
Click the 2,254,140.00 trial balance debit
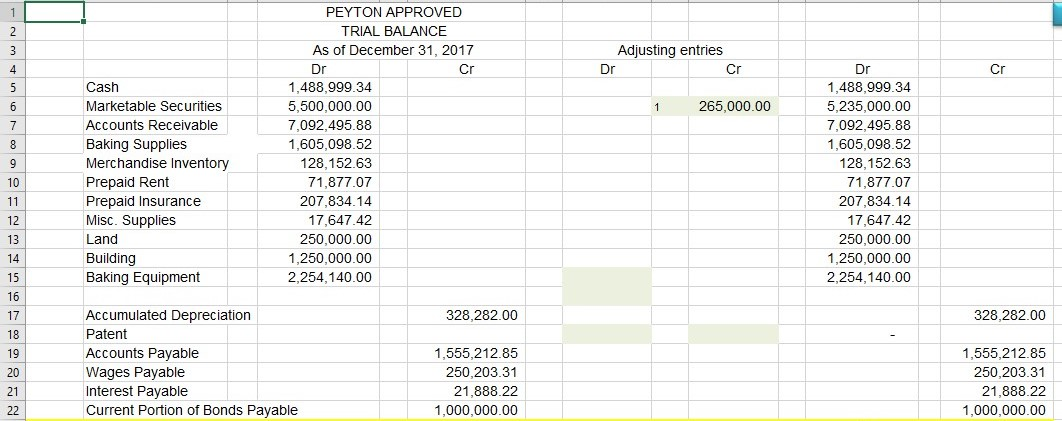[330, 277]
